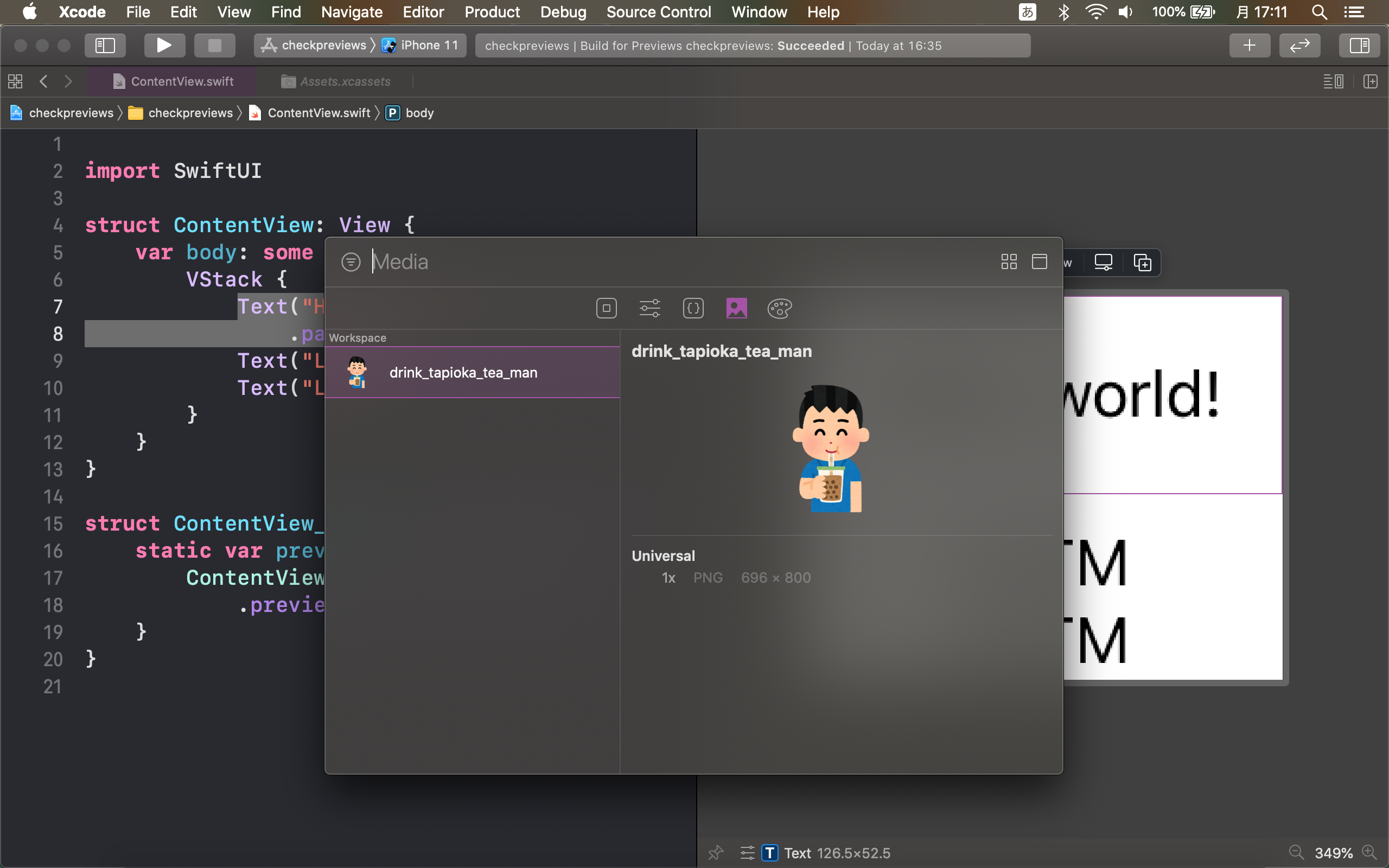Open the Views library tab
Screen dimensions: 1389x868
606,308
